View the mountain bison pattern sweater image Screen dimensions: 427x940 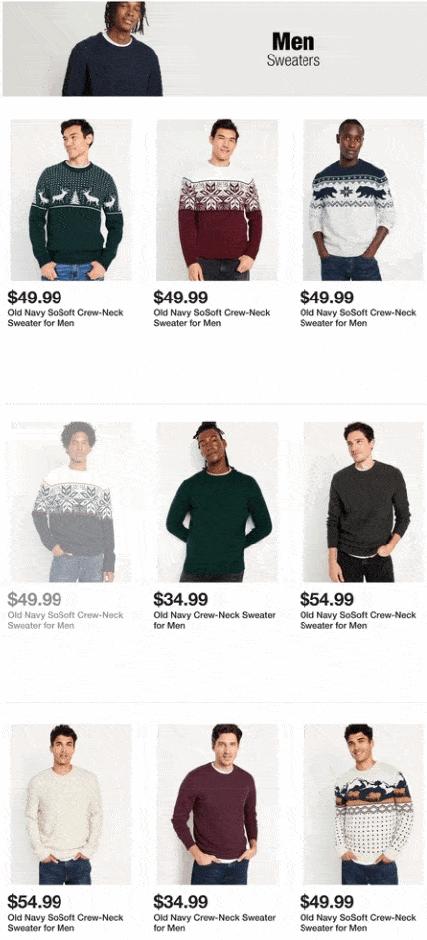pos(363,804)
